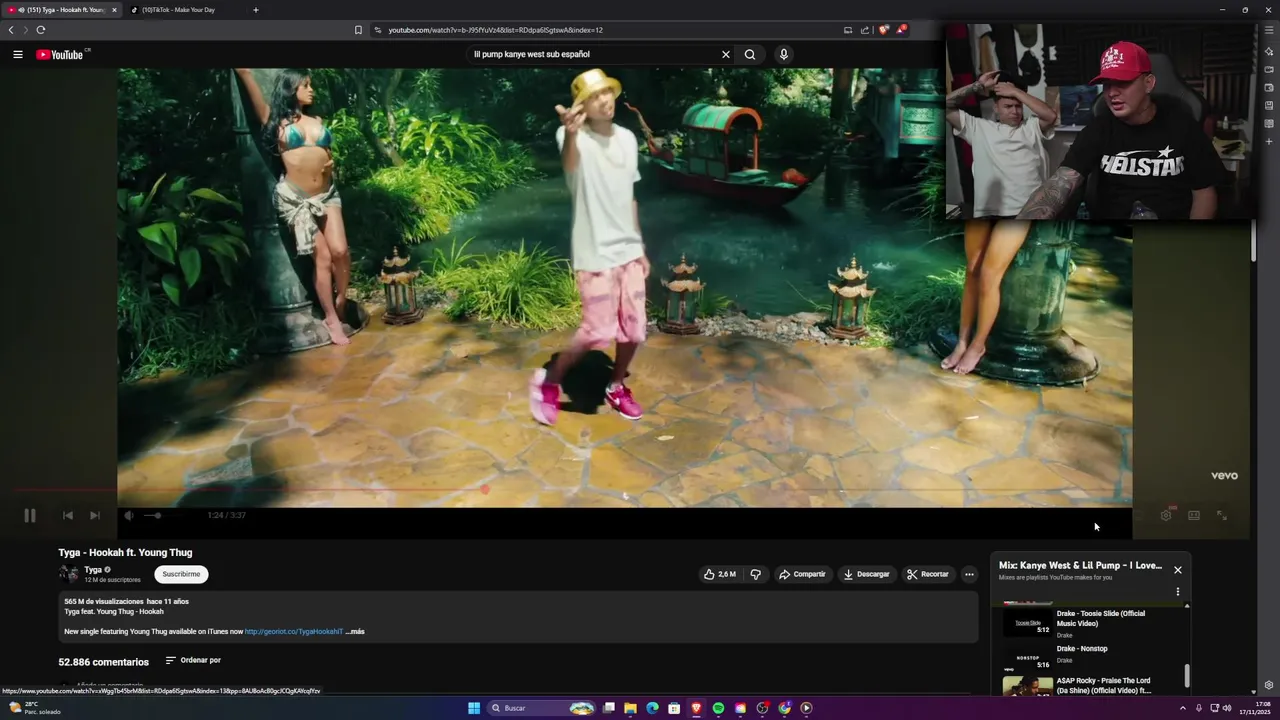Click the Descargar download button
Image resolution: width=1280 pixels, height=720 pixels.
pyautogui.click(x=866, y=574)
